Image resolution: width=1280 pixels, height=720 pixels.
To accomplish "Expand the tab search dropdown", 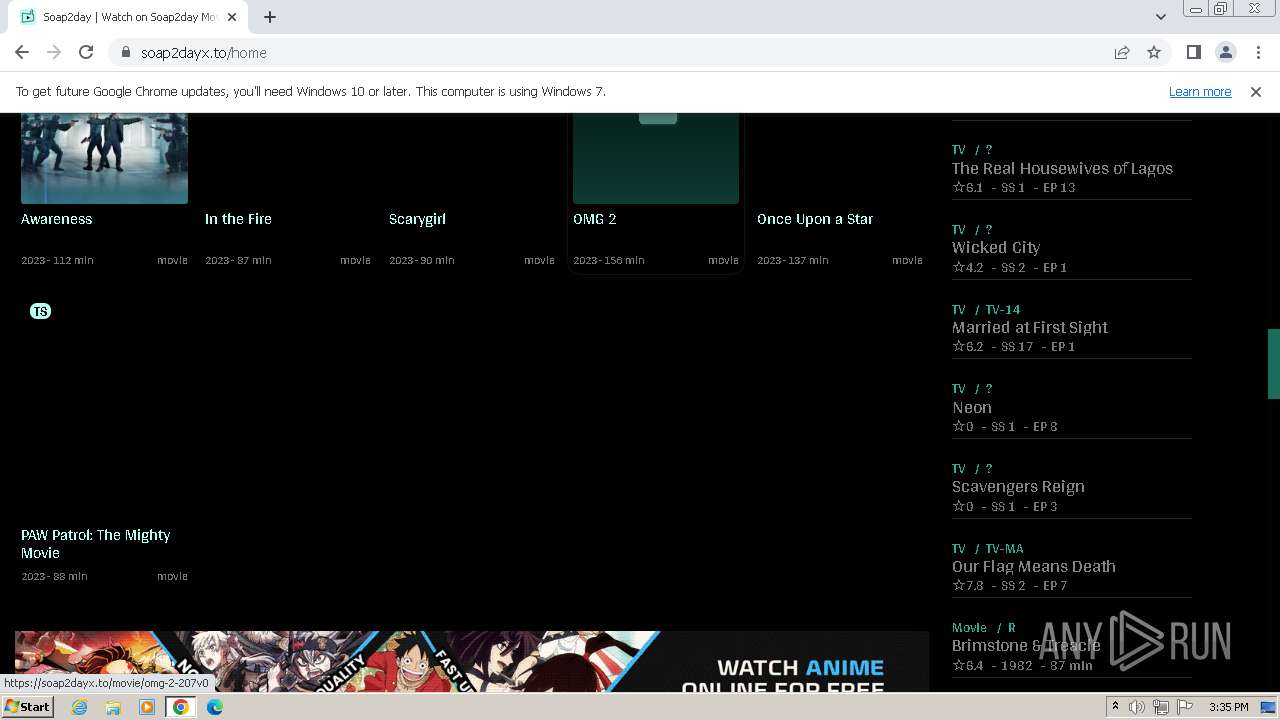I will tap(1161, 17).
